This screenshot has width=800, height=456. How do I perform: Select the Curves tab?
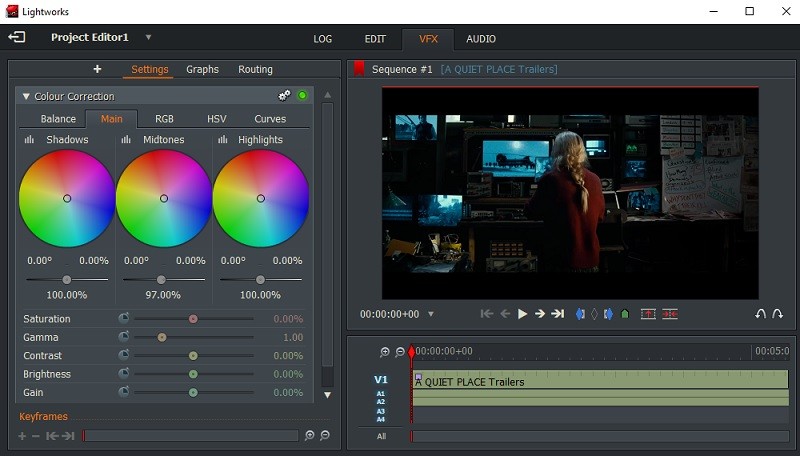point(270,119)
